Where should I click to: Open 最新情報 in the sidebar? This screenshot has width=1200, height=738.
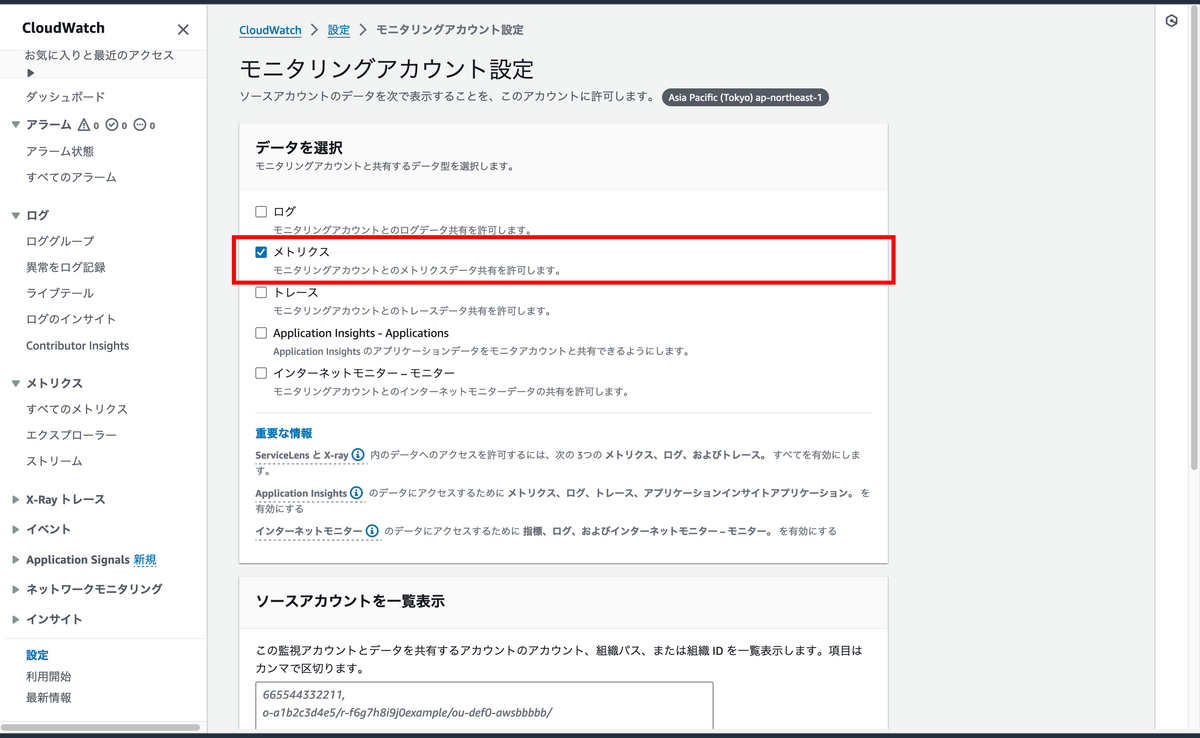(x=48, y=697)
